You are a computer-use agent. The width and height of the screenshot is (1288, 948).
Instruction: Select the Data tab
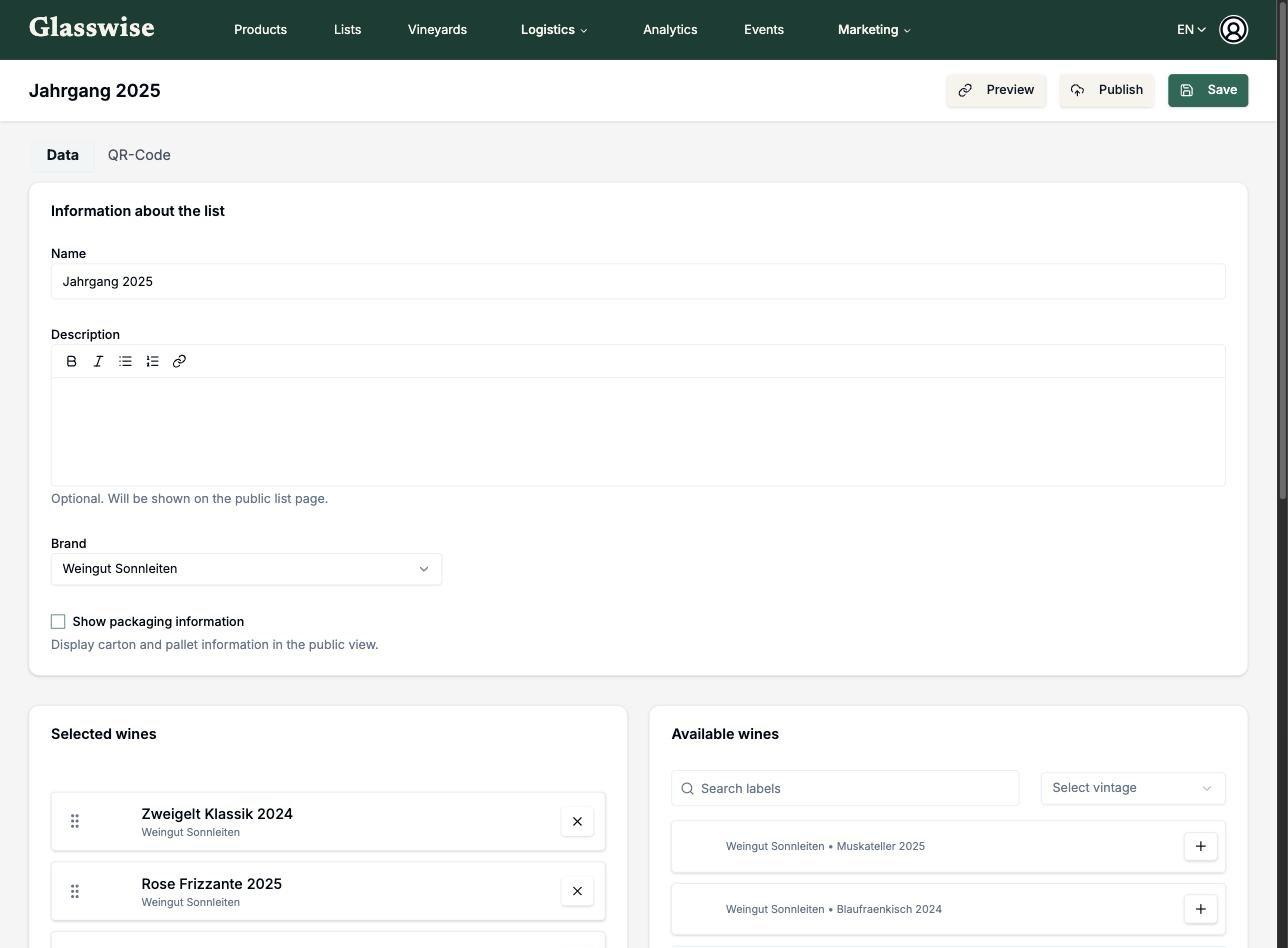(62, 155)
